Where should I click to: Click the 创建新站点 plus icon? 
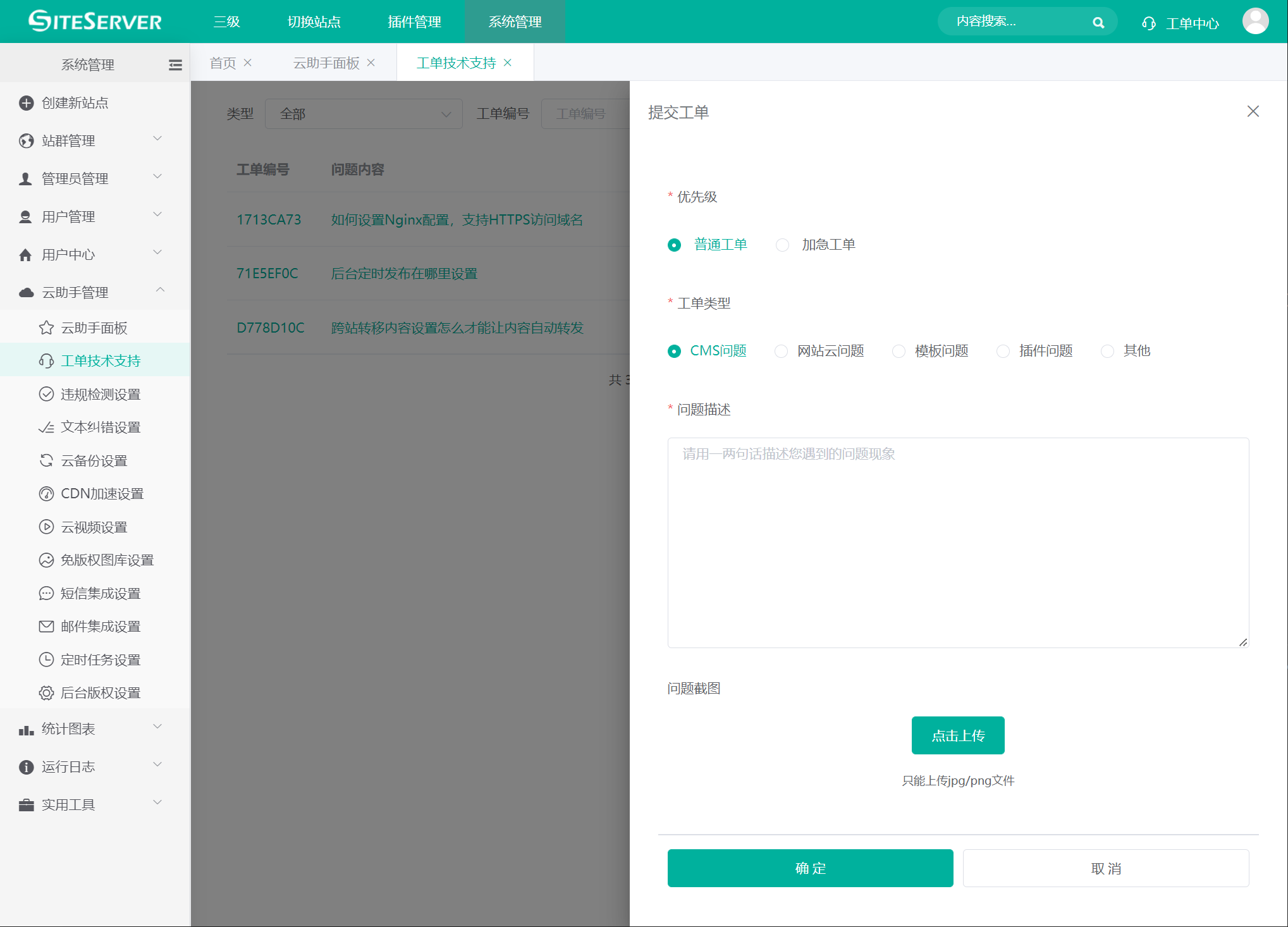coord(26,102)
